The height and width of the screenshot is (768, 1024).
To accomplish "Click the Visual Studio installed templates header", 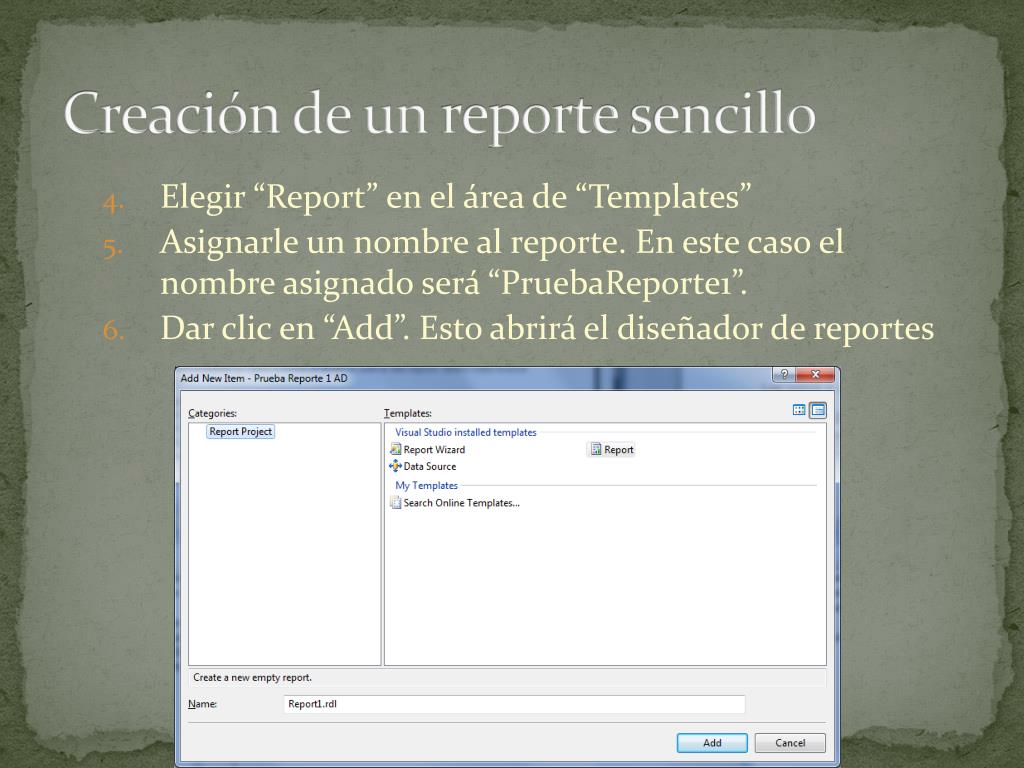I will coord(466,432).
